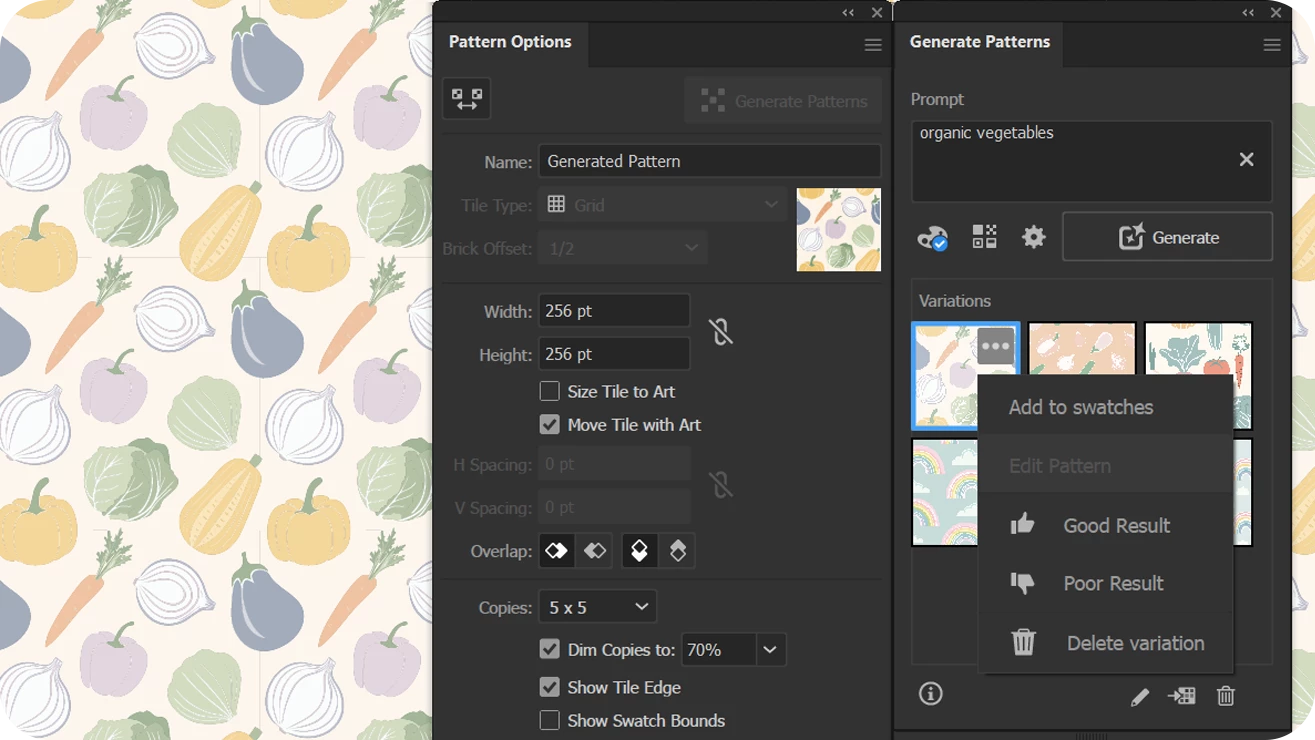Click the pattern preview thumbnail beside Tile Type
1315x740 pixels.
coord(839,229)
